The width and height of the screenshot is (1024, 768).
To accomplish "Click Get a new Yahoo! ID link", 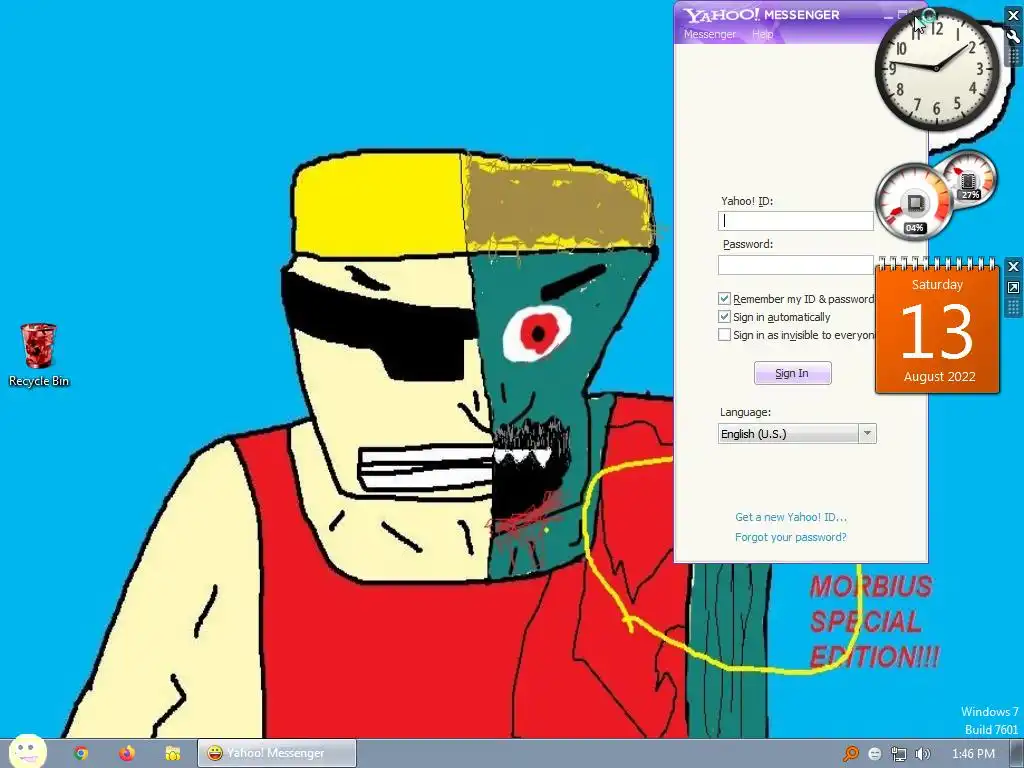I will tap(791, 517).
